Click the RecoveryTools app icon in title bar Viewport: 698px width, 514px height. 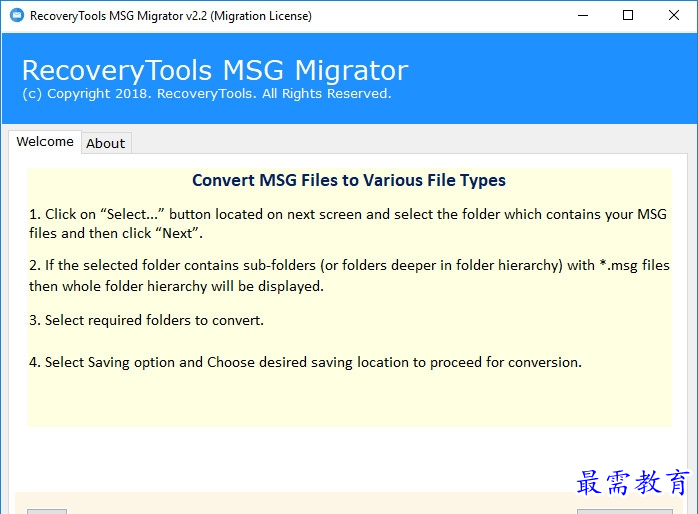point(17,15)
